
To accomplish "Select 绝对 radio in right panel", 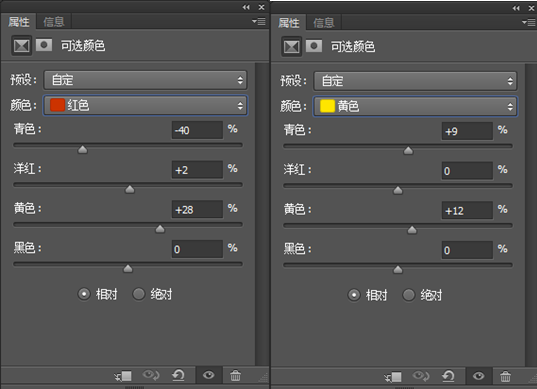I will [x=409, y=295].
